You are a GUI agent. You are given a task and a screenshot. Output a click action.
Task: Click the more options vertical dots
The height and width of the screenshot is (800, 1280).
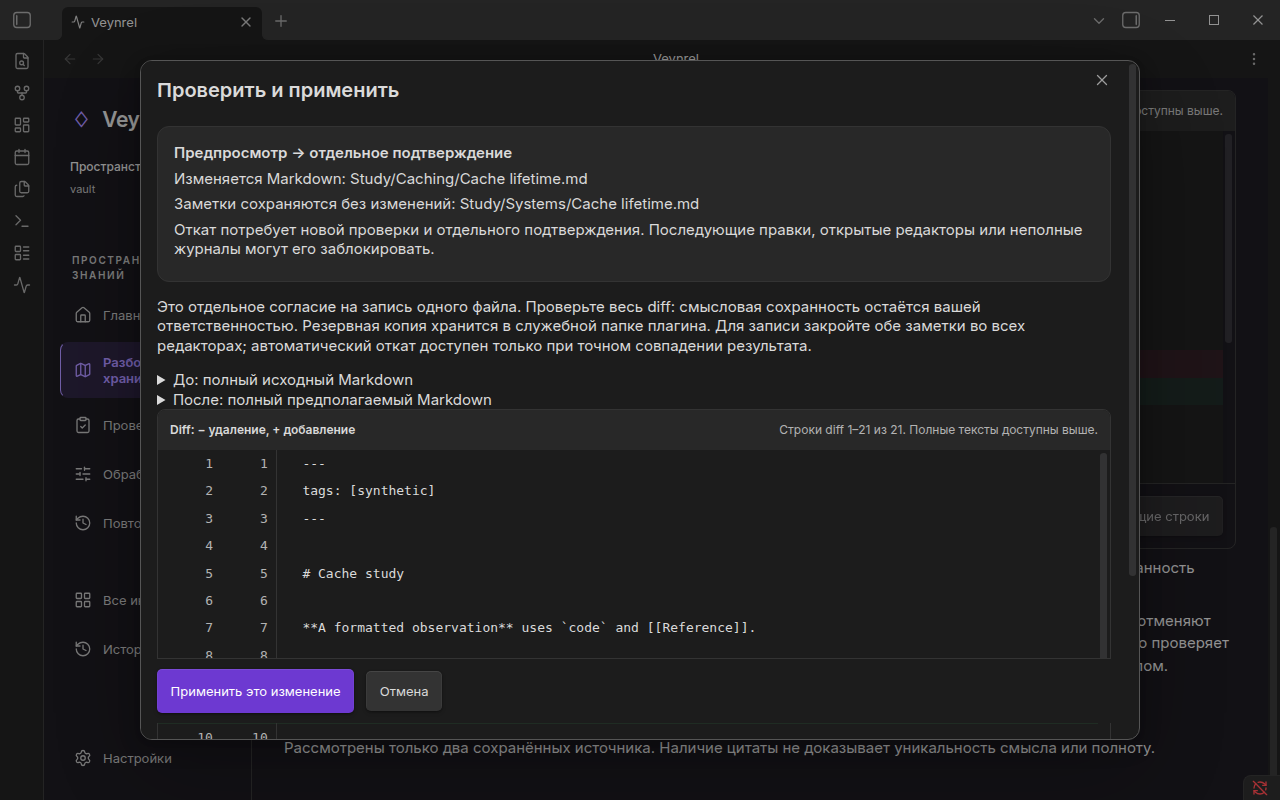[1254, 59]
